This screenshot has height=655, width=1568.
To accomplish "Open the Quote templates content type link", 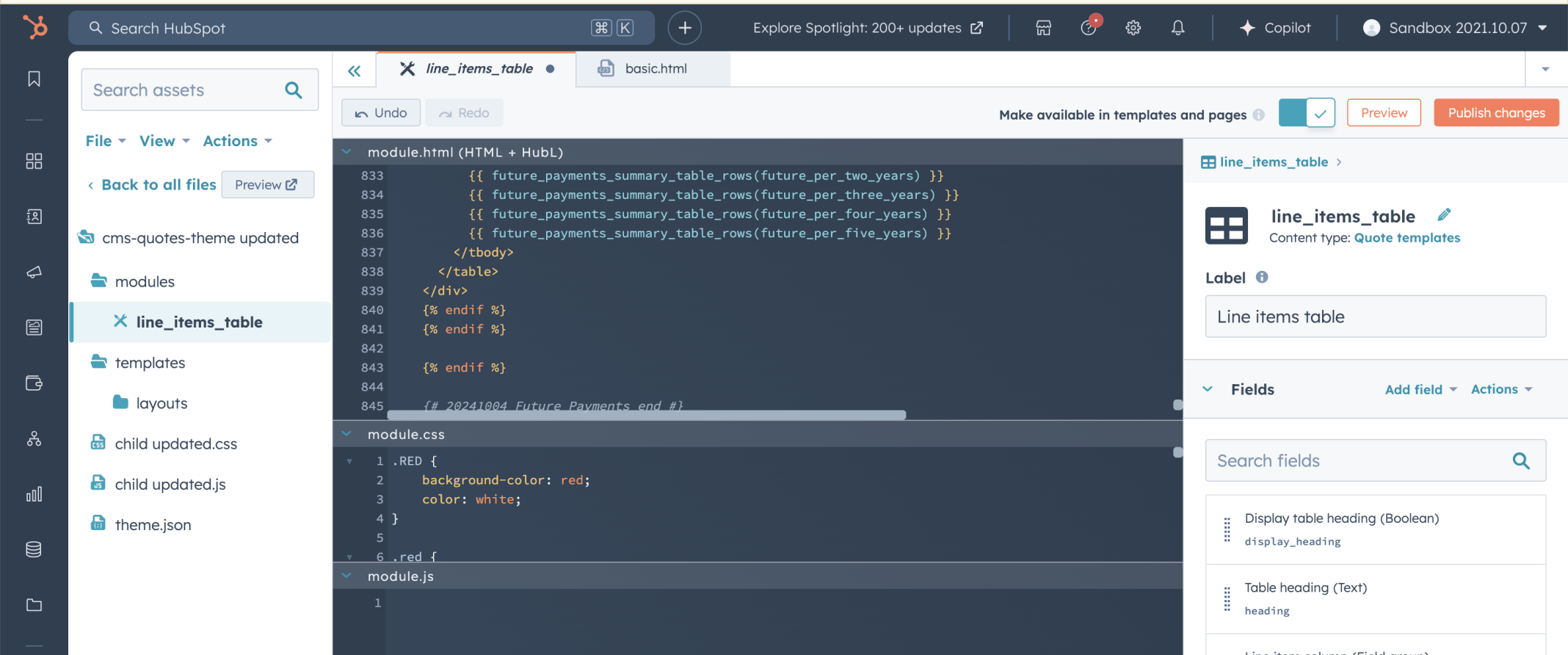I will tap(1407, 238).
